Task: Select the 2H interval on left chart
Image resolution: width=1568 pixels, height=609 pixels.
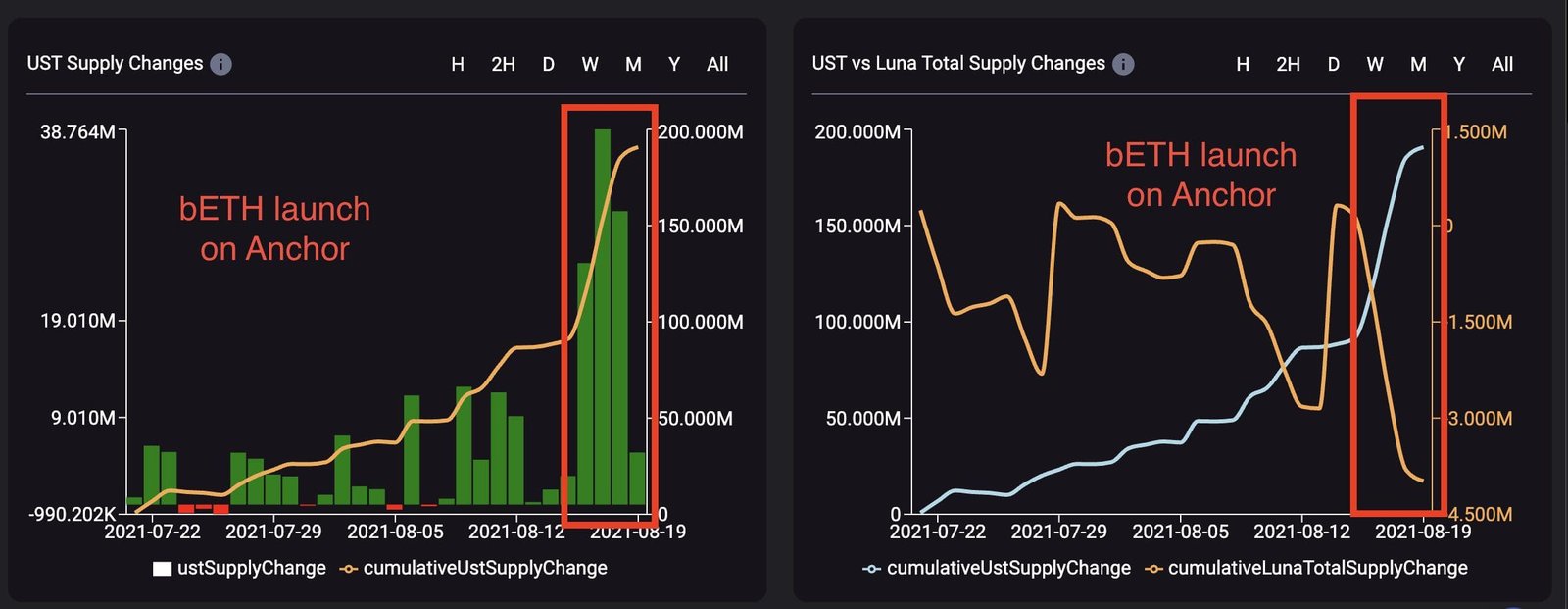Action: 502,64
